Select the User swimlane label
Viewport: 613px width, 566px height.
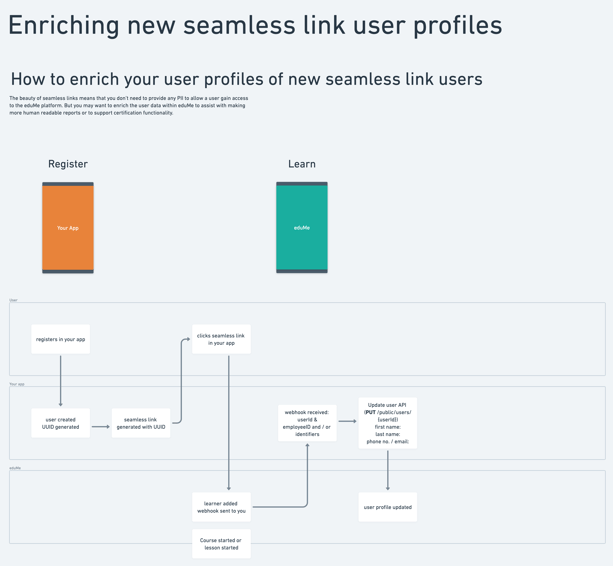click(x=13, y=300)
